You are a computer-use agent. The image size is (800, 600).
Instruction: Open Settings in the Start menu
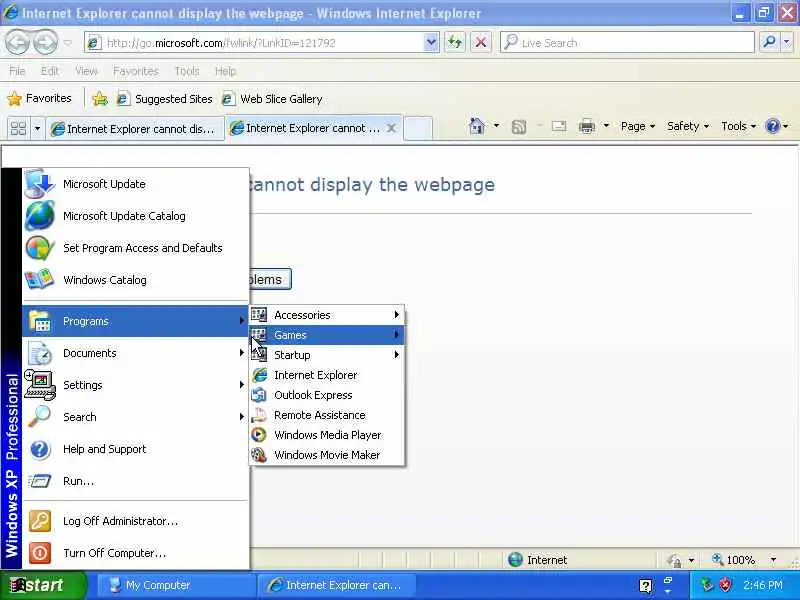point(136,385)
